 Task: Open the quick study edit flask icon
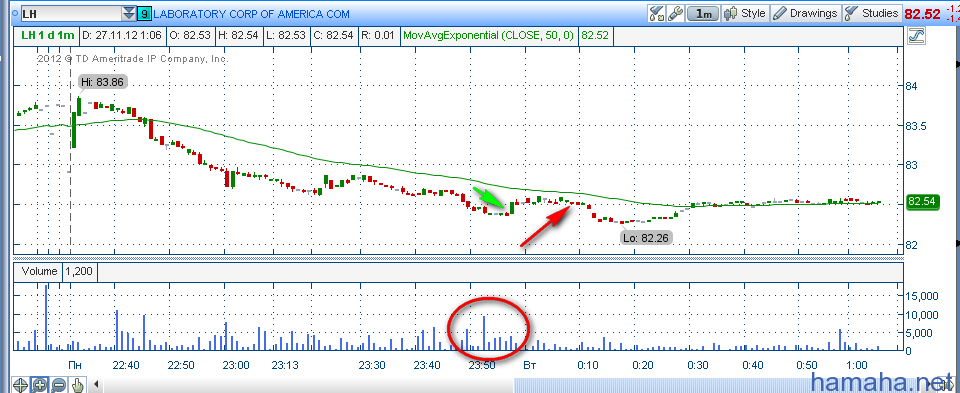(x=656, y=13)
